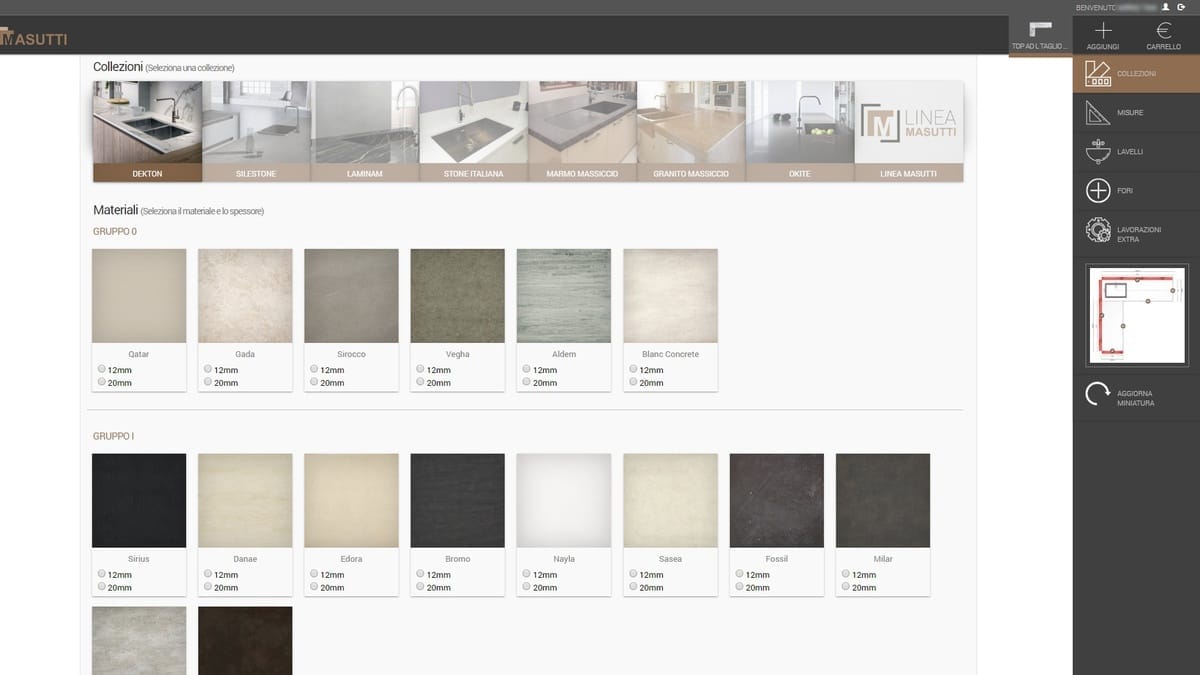Click the Sasea material swatch
The image size is (1200, 675).
[670, 501]
